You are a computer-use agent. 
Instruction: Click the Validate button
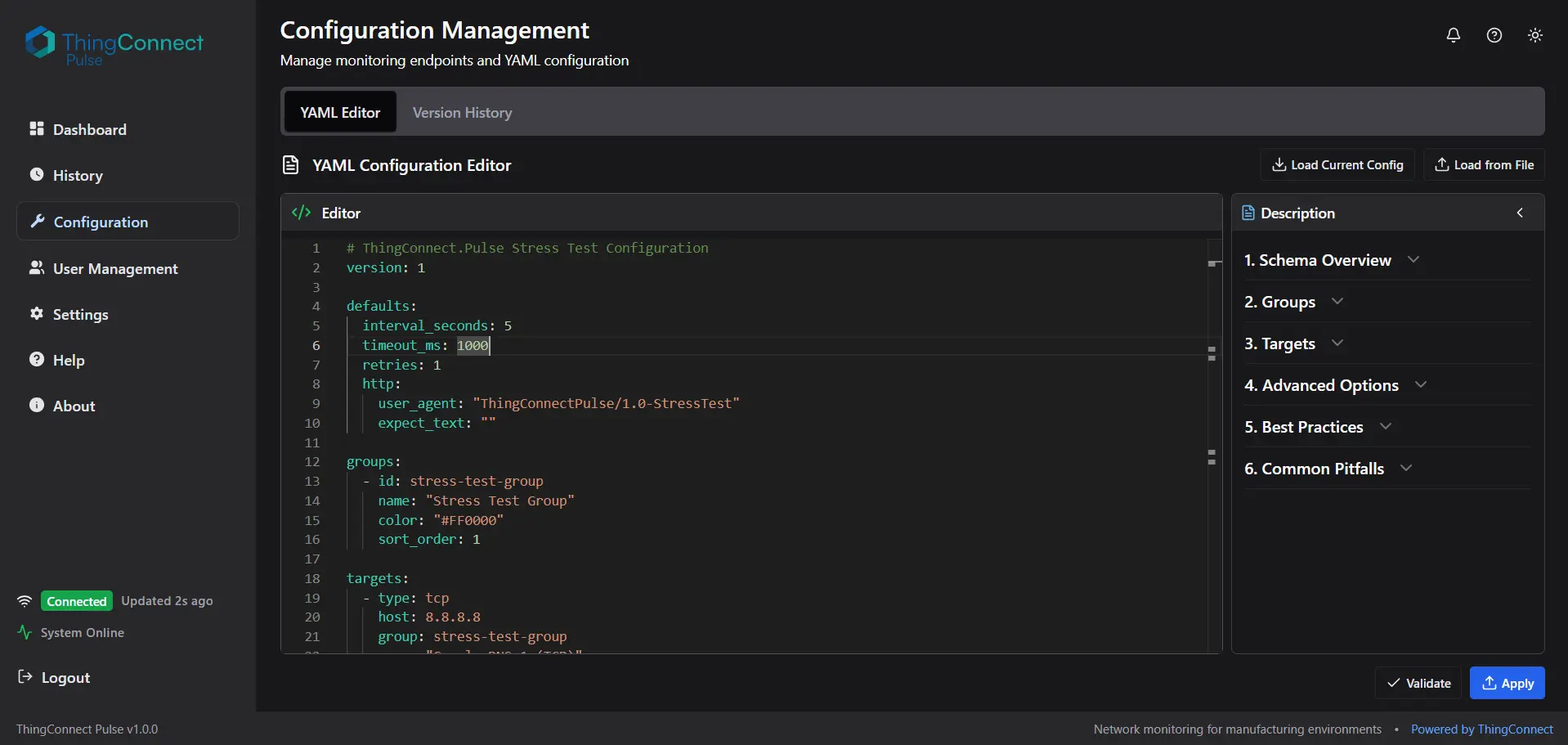point(1418,683)
